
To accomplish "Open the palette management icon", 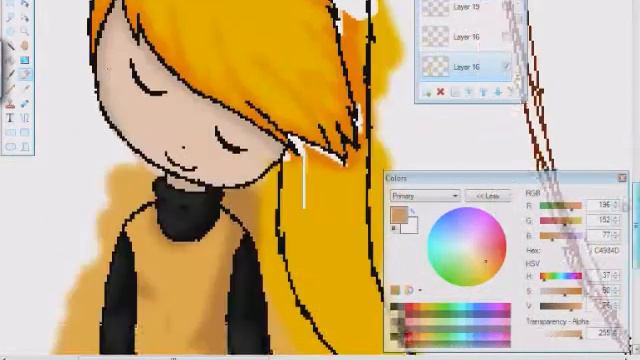I will click(x=409, y=290).
